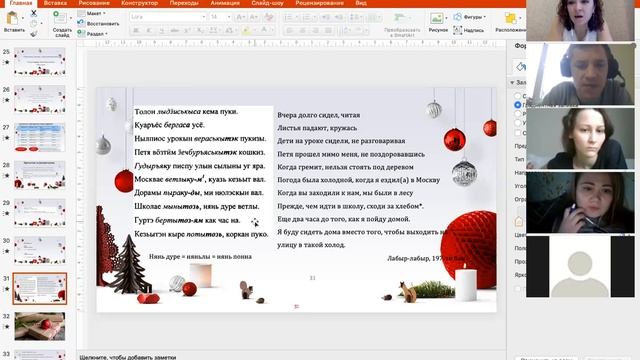The height and width of the screenshot is (360, 640).
Task: Collapse the Заливка section triangle
Action: pos(512,82)
